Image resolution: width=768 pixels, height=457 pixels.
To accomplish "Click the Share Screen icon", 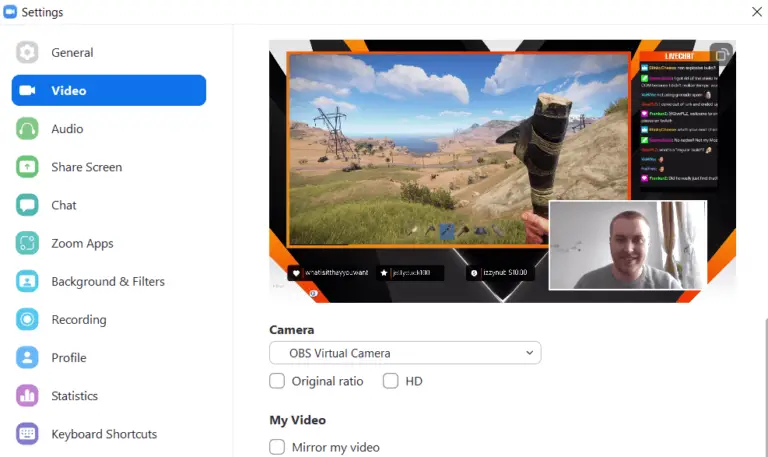I will pos(27,167).
